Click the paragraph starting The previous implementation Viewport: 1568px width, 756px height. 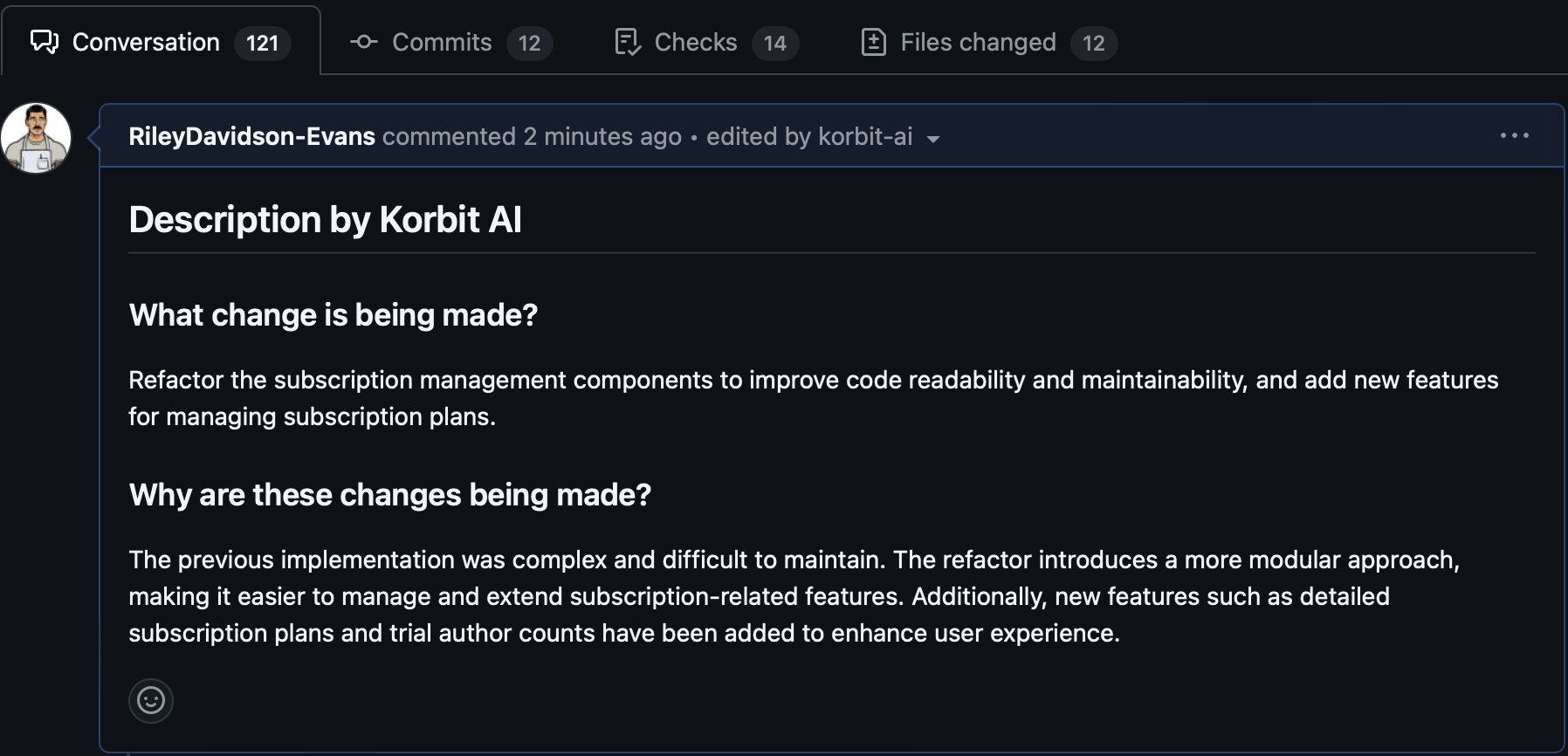point(794,596)
